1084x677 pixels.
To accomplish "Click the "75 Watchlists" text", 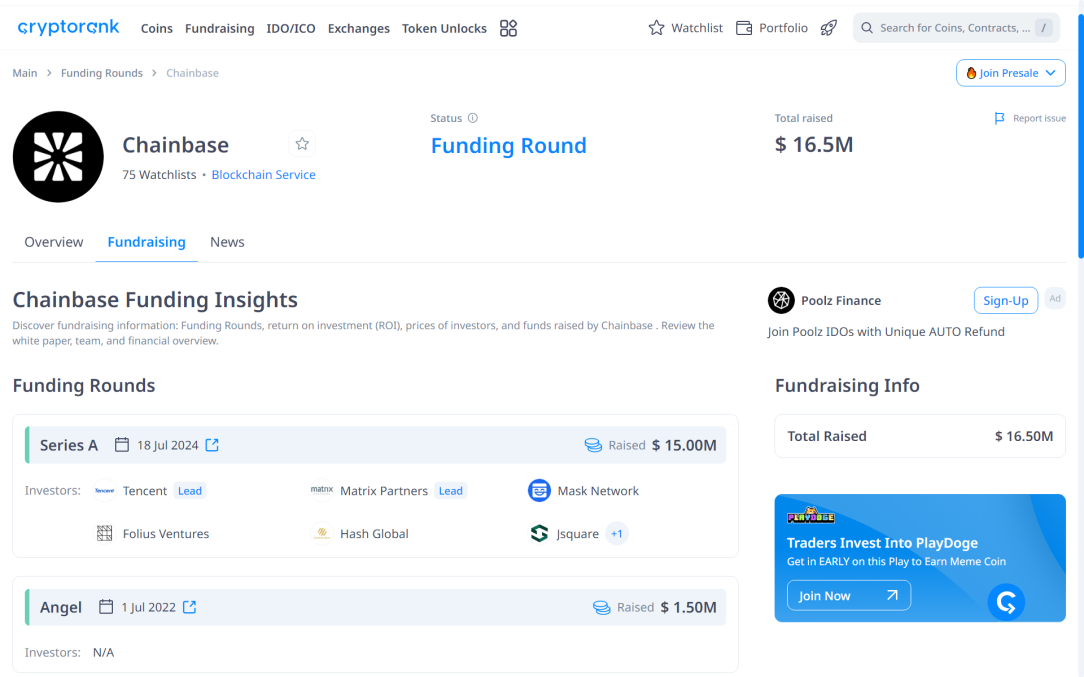I will (159, 174).
